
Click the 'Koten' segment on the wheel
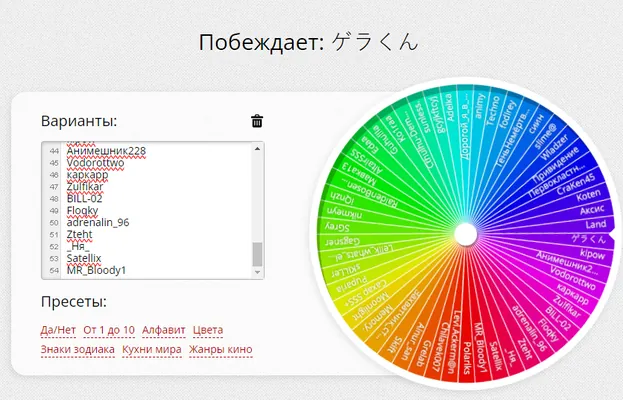tap(588, 195)
